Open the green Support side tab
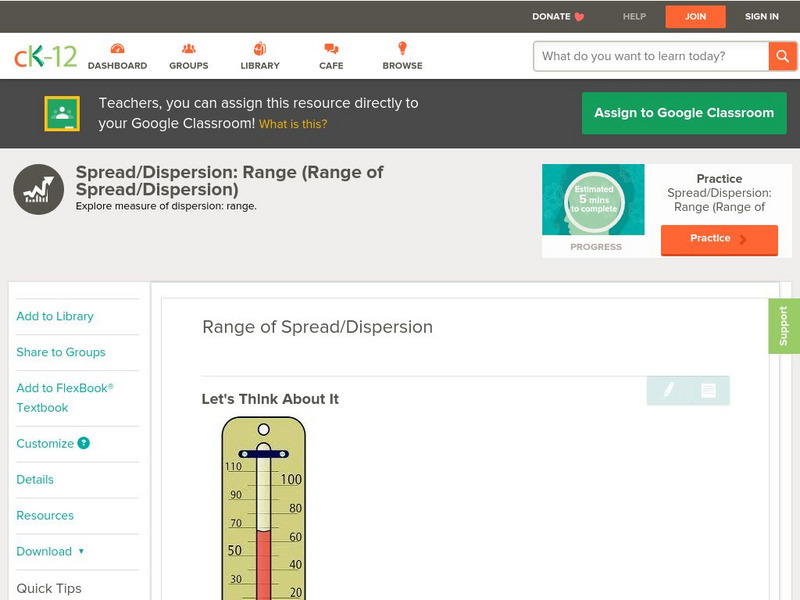Screen dimensions: 800x600 (x=784, y=326)
